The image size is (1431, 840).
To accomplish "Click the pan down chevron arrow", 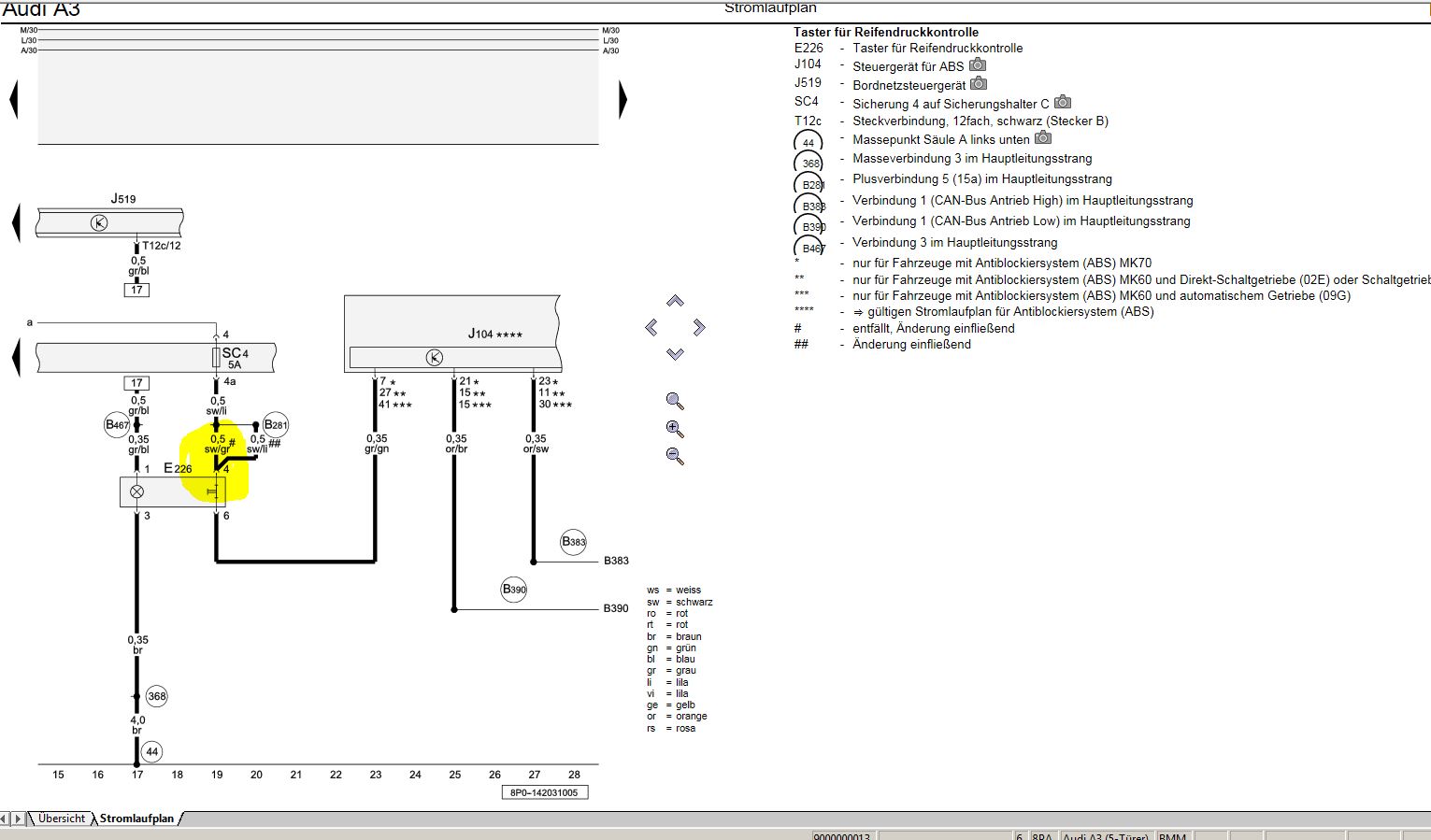I will point(675,353).
